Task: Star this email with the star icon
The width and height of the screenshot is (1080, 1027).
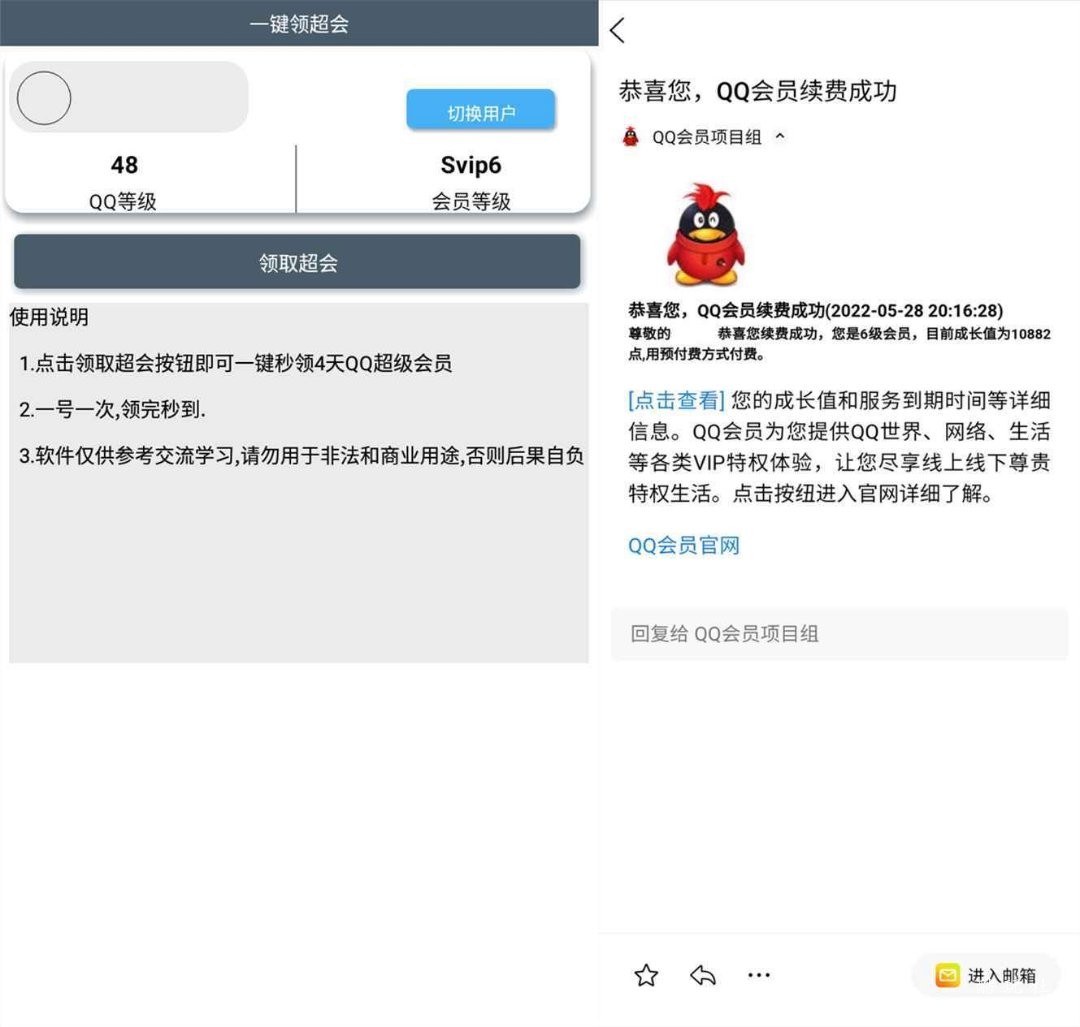Action: tap(646, 976)
